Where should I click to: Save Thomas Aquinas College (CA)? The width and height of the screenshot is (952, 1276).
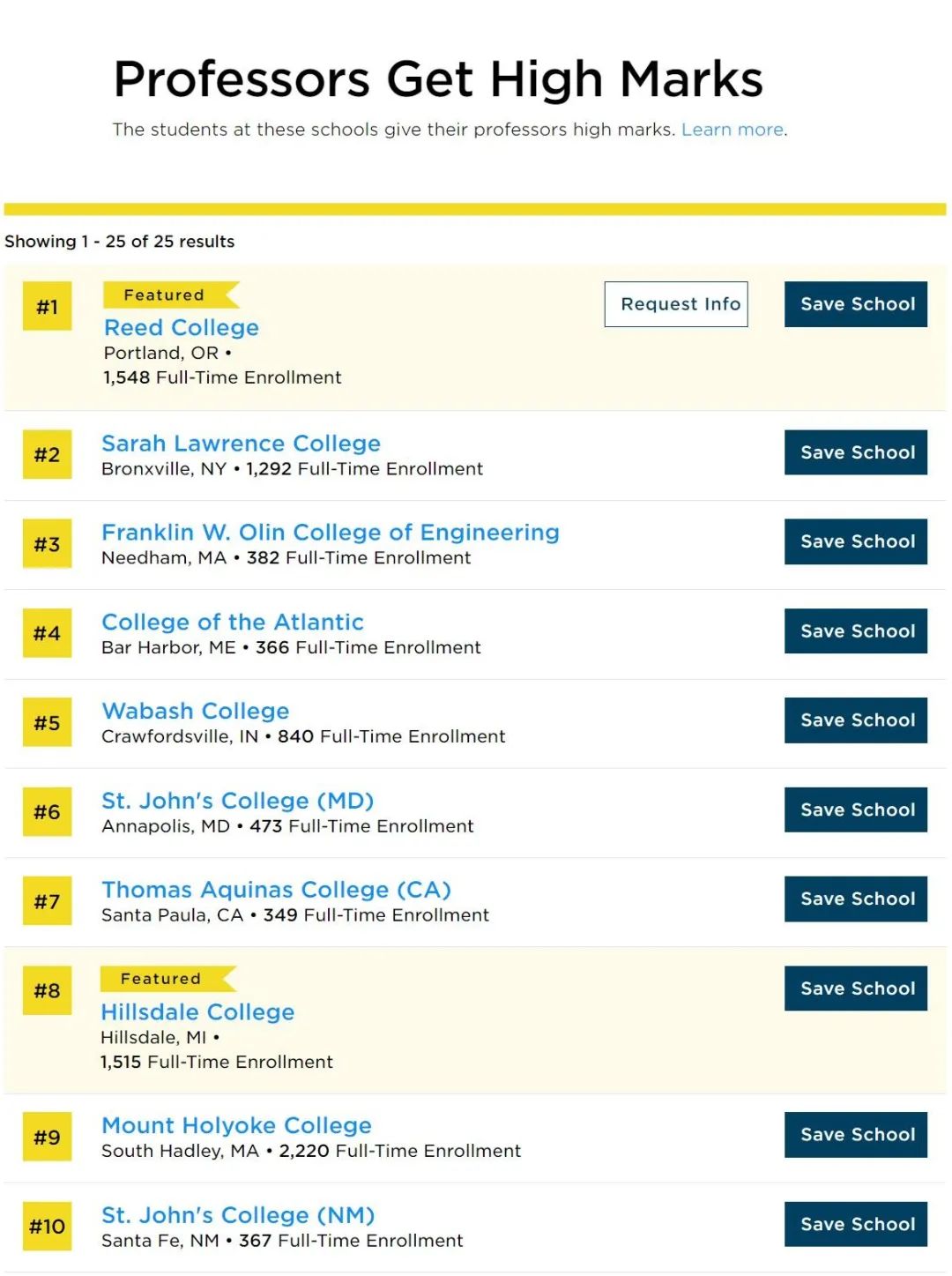click(856, 899)
